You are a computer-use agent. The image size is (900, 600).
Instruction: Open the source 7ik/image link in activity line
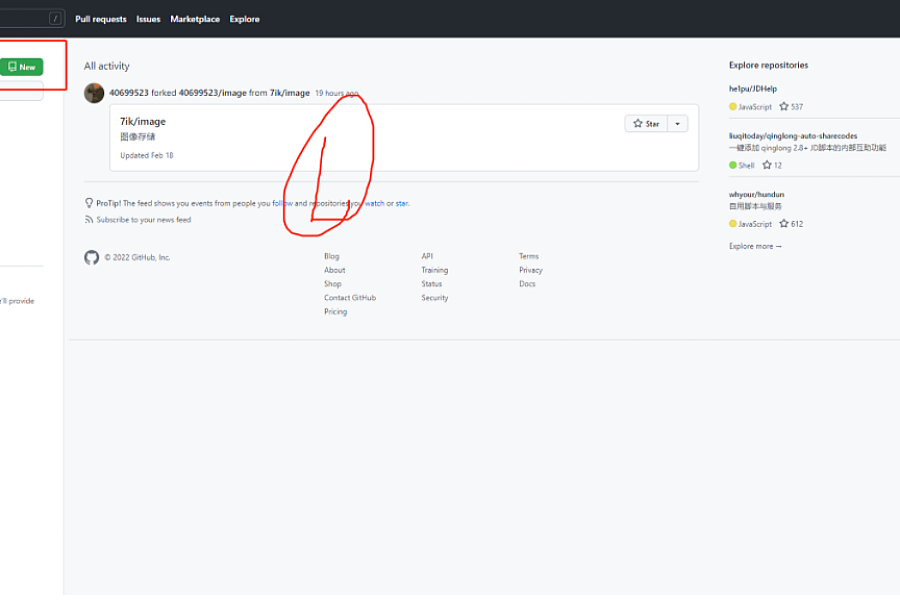290,92
